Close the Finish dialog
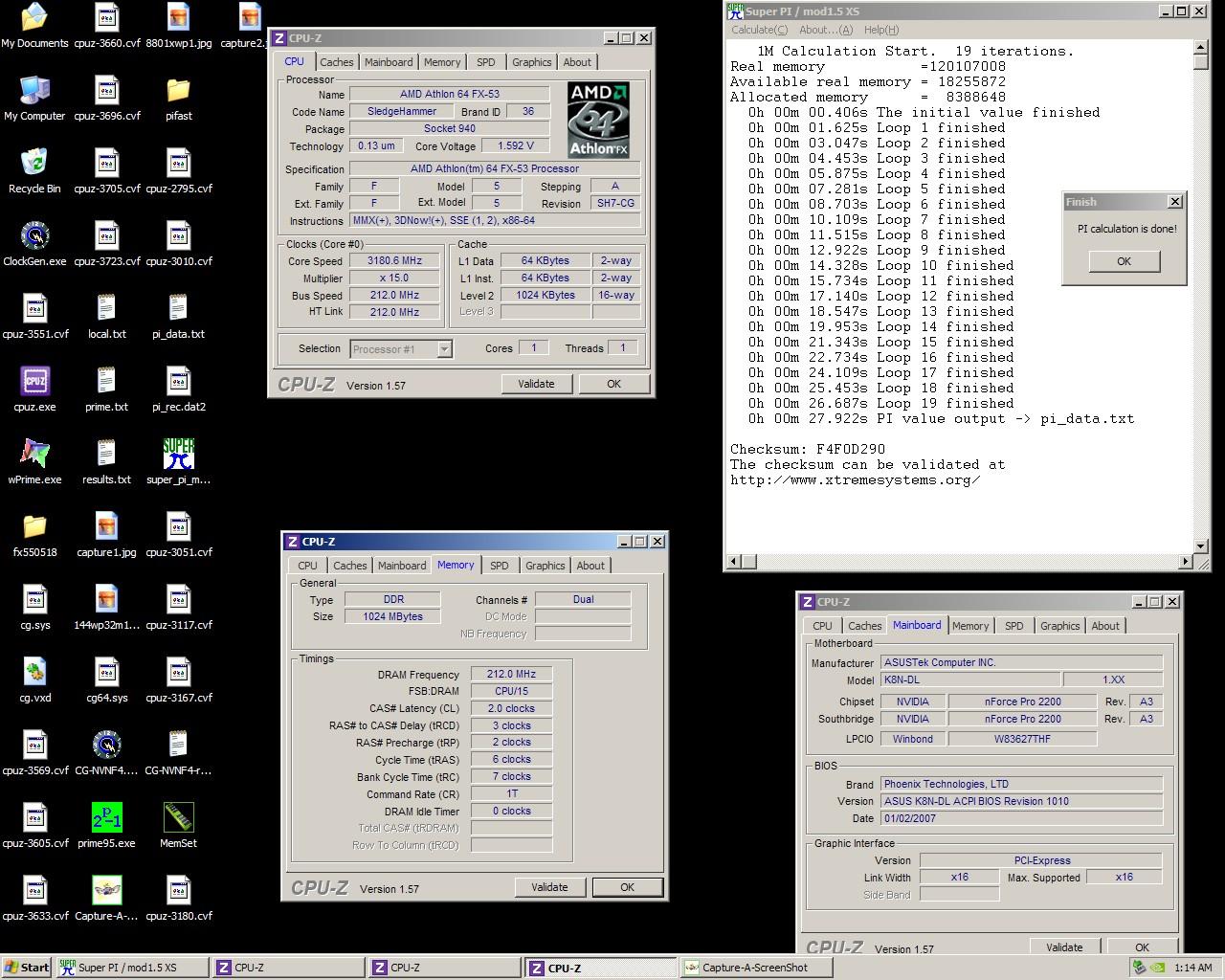This screenshot has height=980, width=1225. [x=1175, y=202]
